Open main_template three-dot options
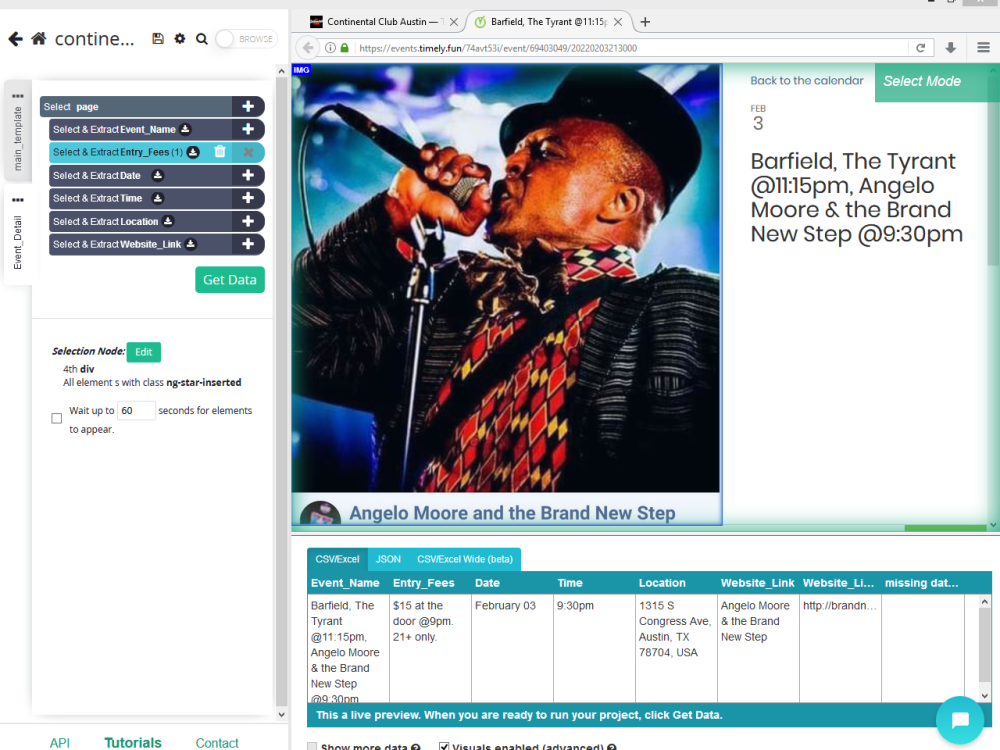 [x=18, y=96]
